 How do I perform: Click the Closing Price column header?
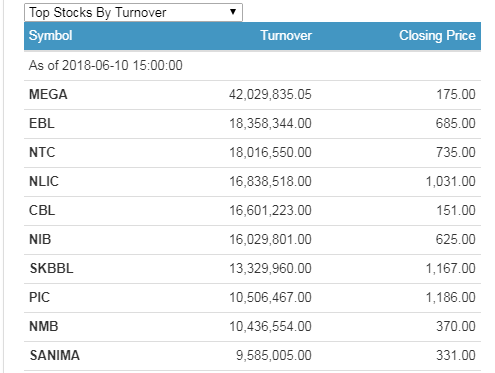[x=437, y=36]
